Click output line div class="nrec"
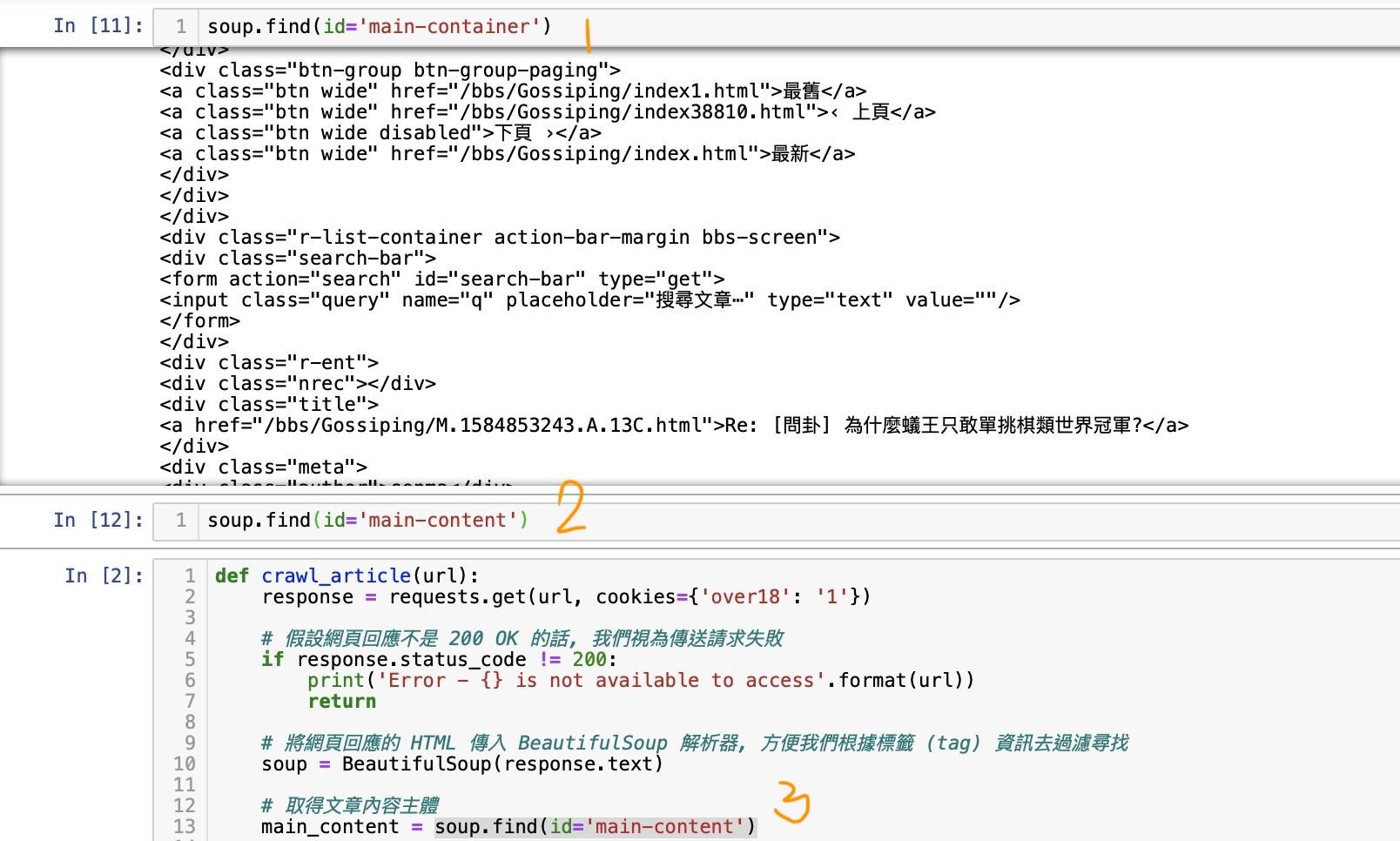The image size is (1400, 841). (x=298, y=383)
